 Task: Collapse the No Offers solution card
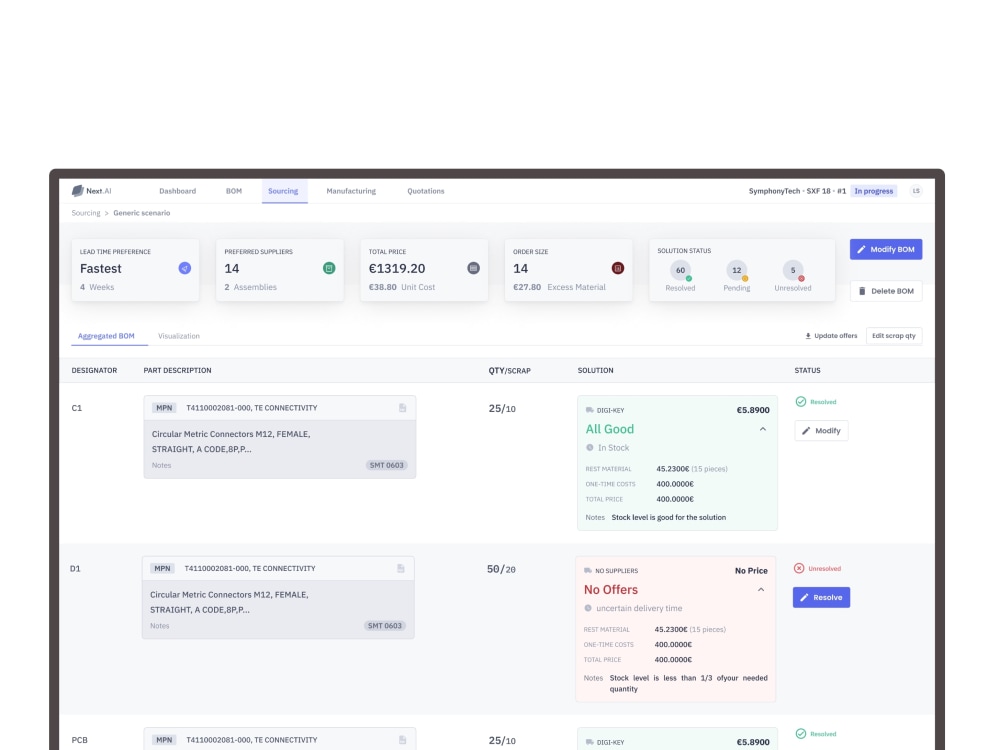click(x=761, y=590)
